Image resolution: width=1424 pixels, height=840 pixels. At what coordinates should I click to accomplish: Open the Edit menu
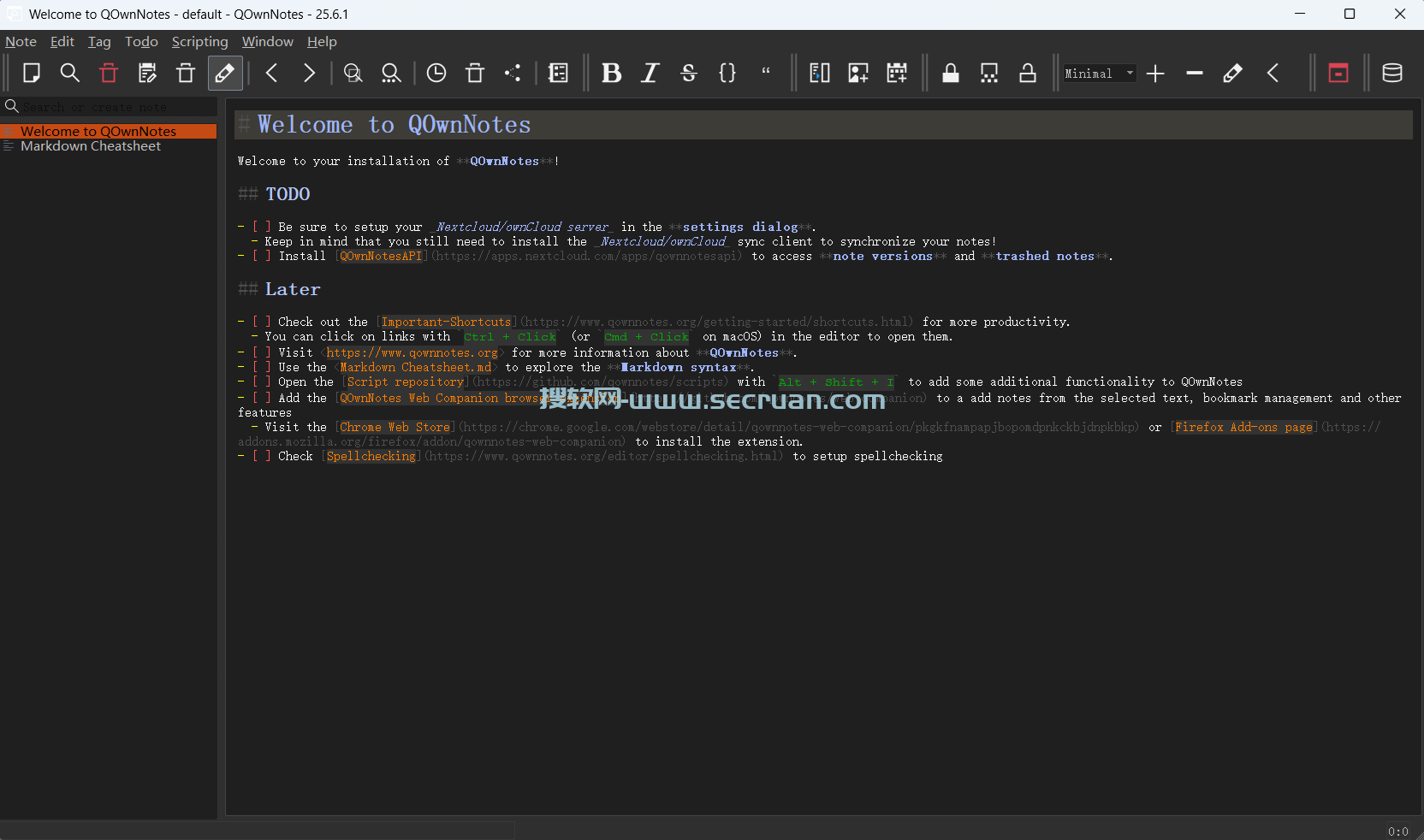(62, 42)
